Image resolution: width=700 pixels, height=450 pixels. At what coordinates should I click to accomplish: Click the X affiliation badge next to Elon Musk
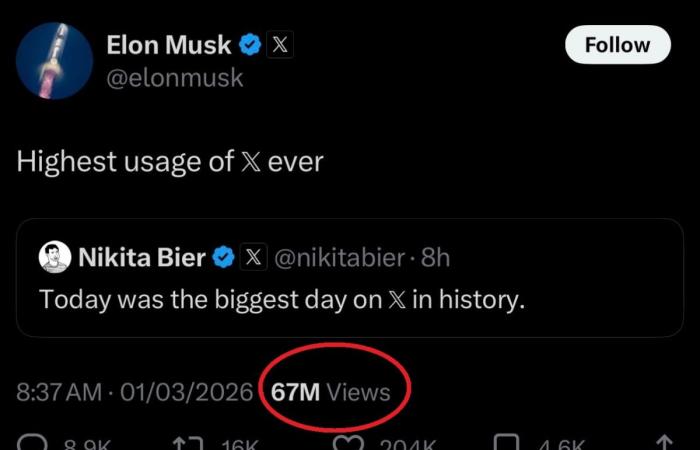point(281,45)
